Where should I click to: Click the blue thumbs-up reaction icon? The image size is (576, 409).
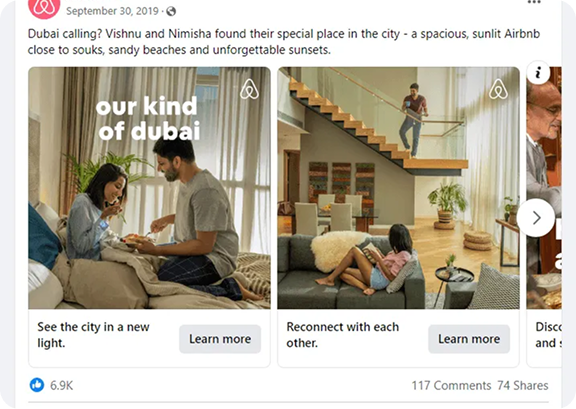pos(37,385)
